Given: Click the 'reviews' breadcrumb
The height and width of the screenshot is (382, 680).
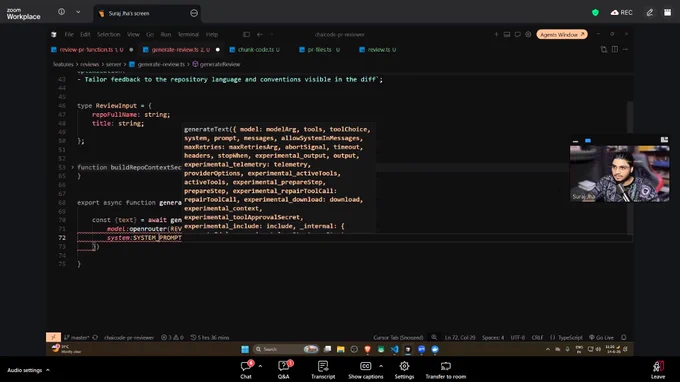Looking at the screenshot, I should point(89,64).
